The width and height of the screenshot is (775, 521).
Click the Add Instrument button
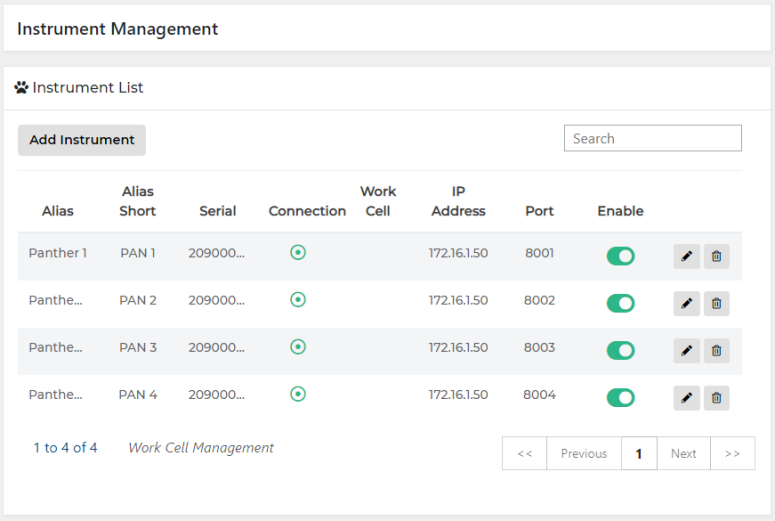(82, 140)
